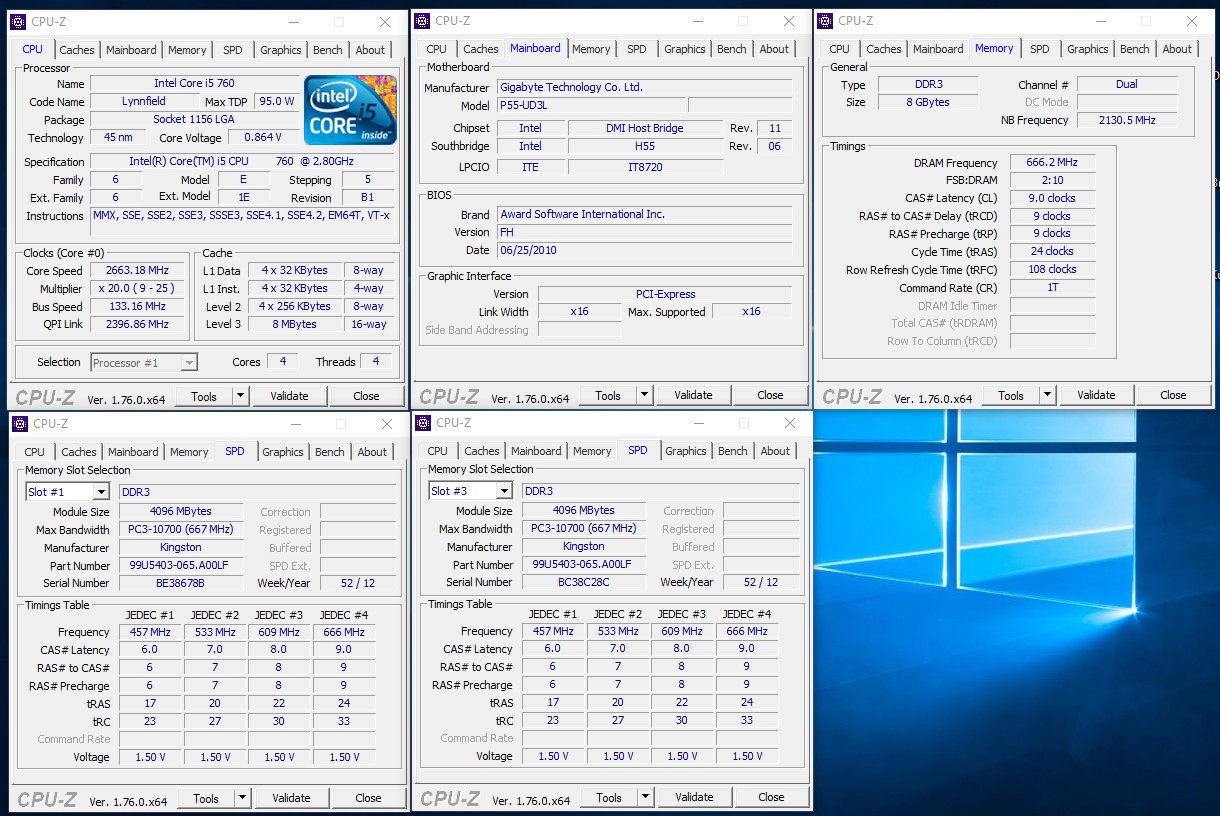Click the QPI Link value 2396.86 MHz
Image resolution: width=1220 pixels, height=816 pixels.
pos(137,324)
